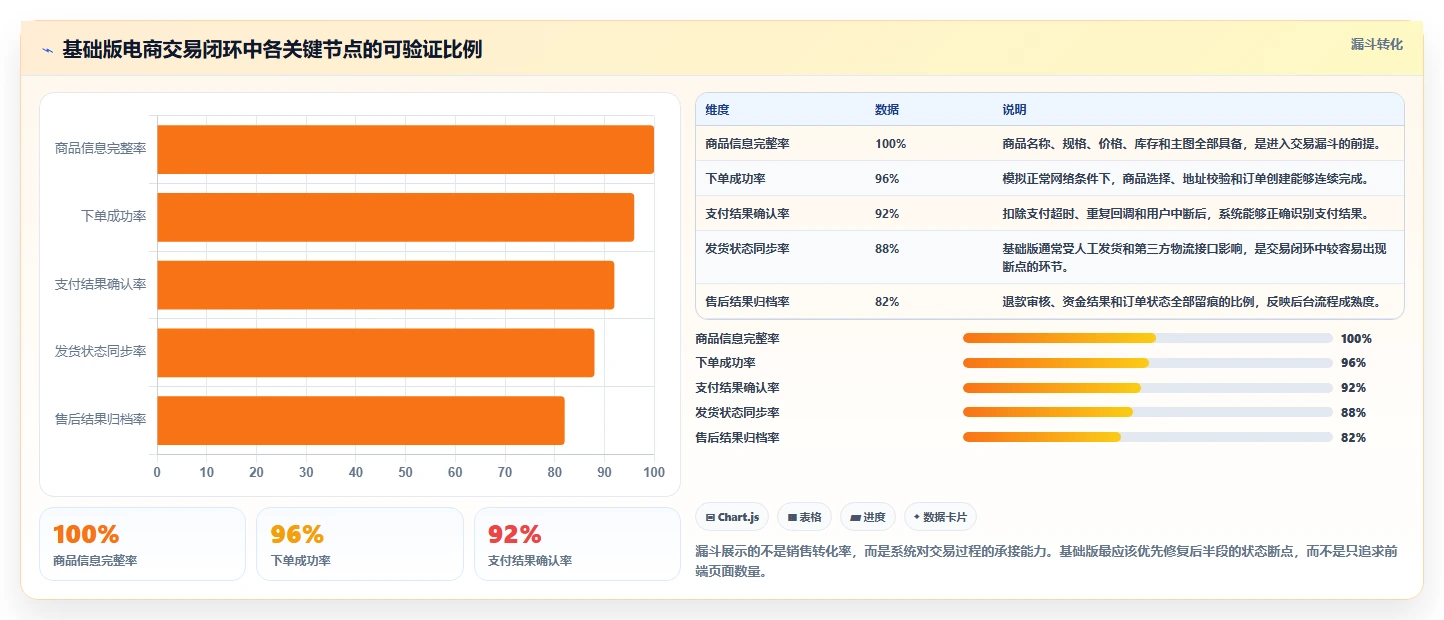Viewport: 1444px width, 620px height.
Task: Click the 发货状态同步率 progress bar
Action: [1147, 412]
